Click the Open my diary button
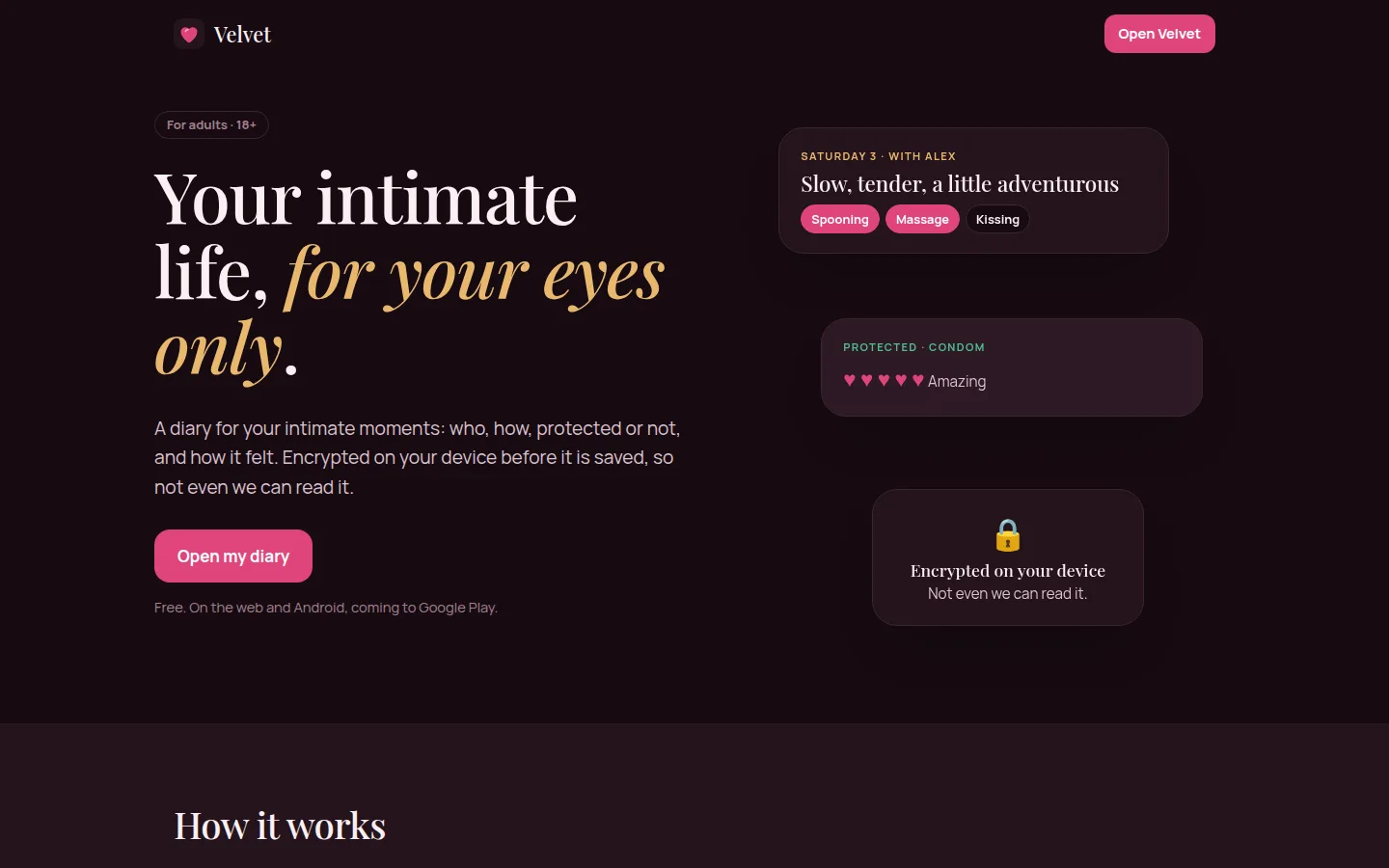 point(233,556)
